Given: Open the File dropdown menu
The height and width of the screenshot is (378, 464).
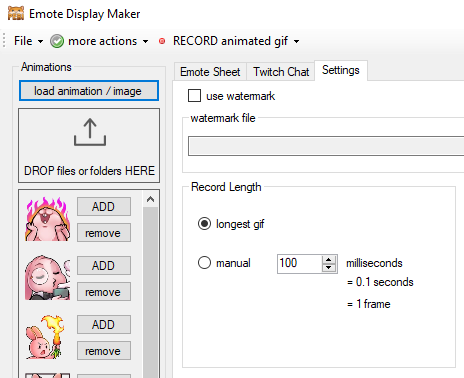Looking at the screenshot, I should (x=28, y=41).
